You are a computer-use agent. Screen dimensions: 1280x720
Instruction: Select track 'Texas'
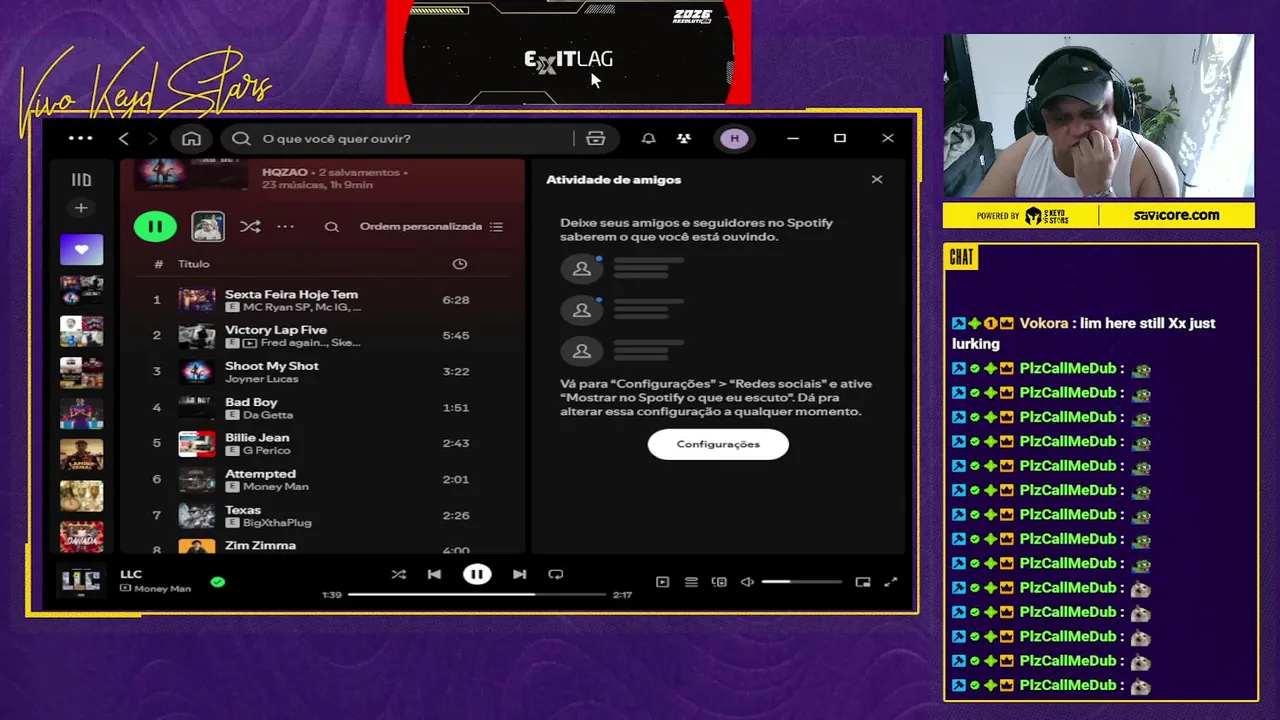point(243,510)
